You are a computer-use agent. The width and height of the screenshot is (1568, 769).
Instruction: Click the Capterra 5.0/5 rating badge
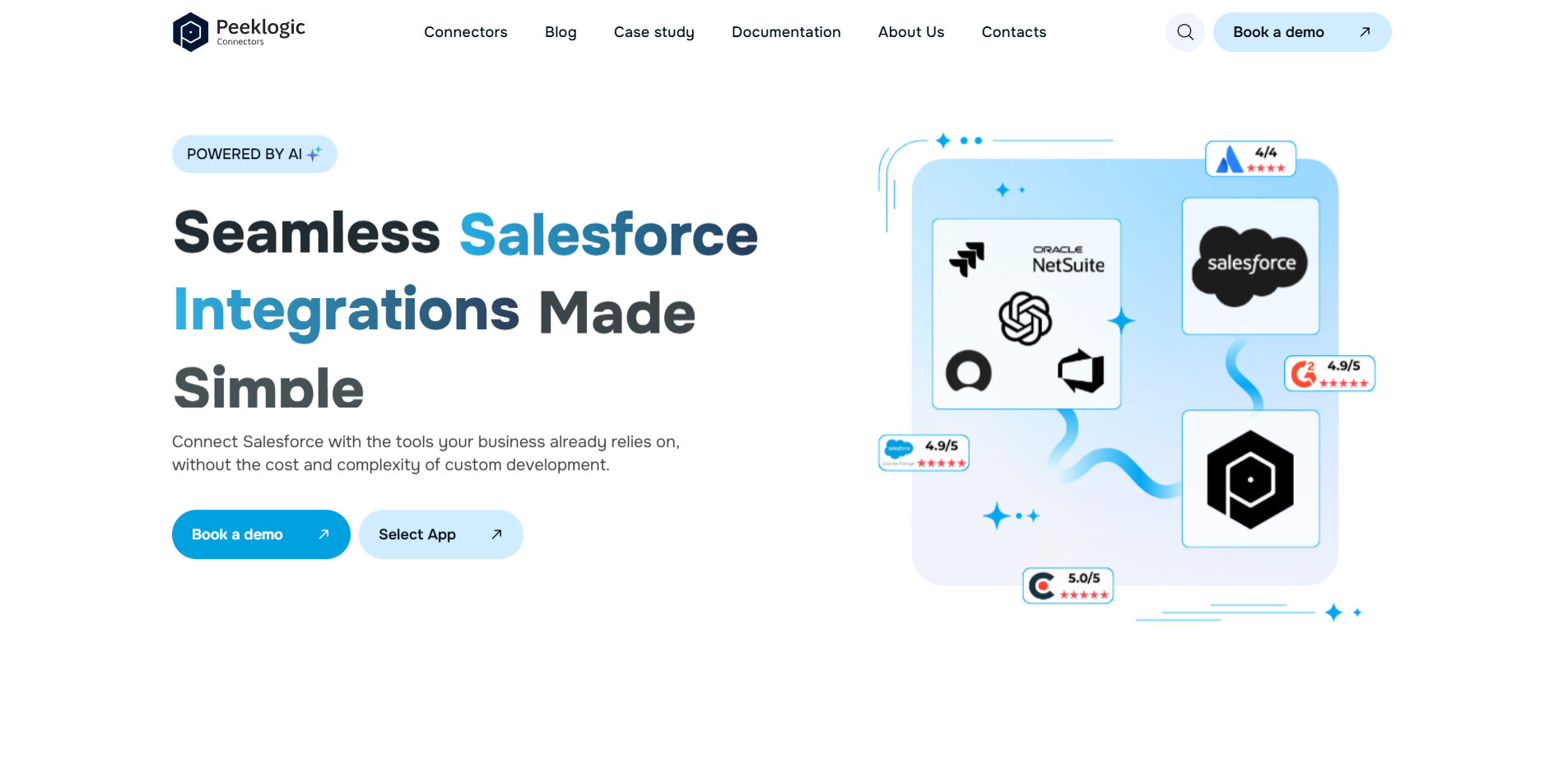point(1068,585)
